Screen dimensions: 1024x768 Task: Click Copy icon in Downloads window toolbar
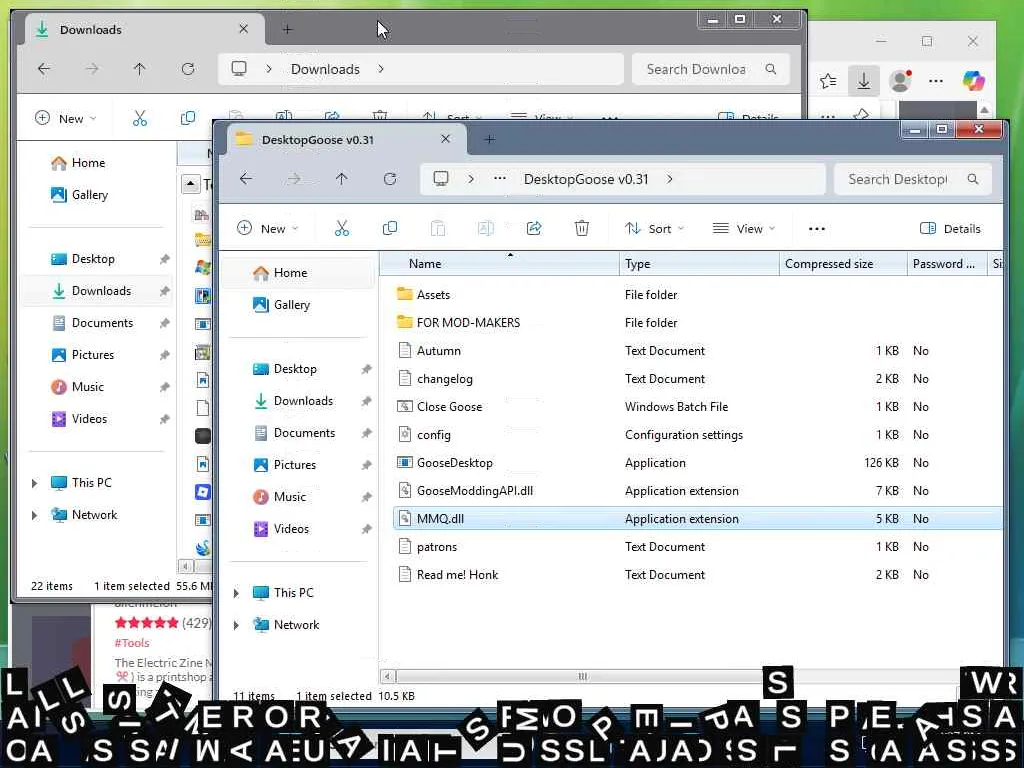187,118
